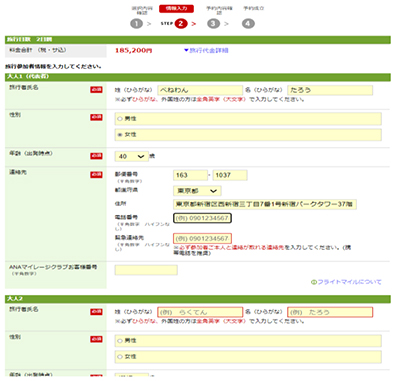Click adult 2 surname field with らくてん placeholder

pos(200,312)
